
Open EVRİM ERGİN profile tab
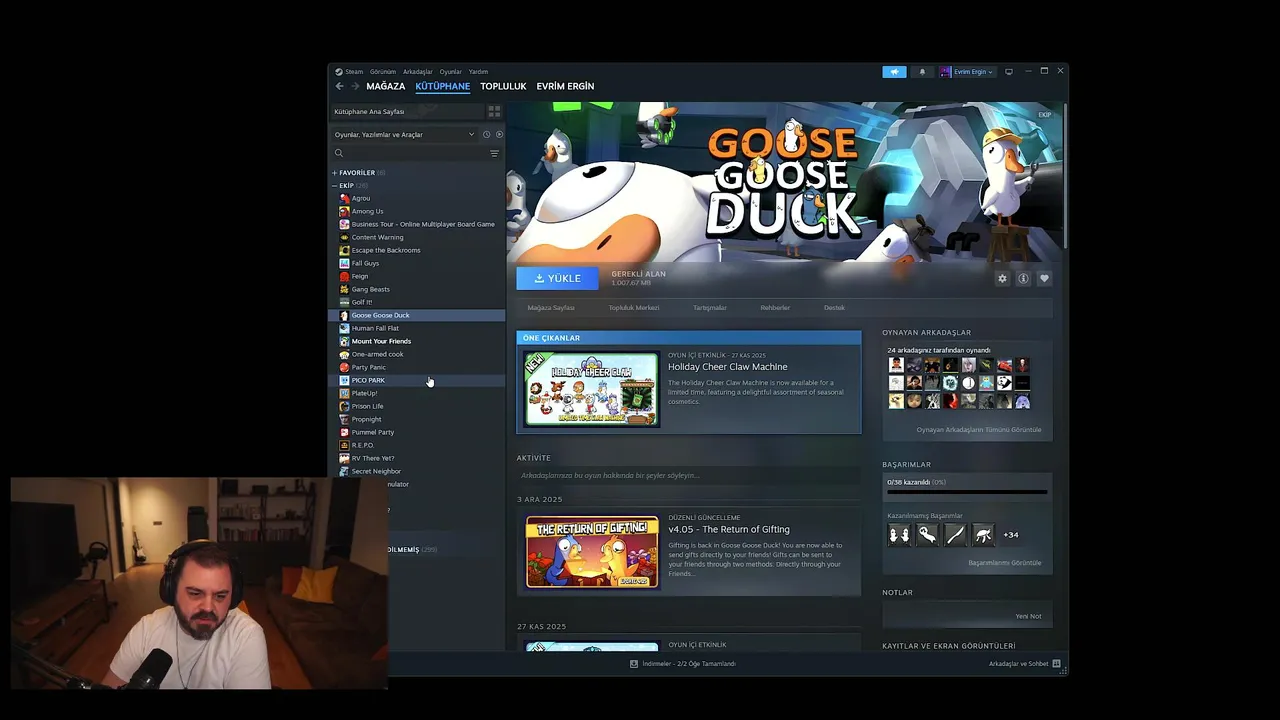(565, 86)
